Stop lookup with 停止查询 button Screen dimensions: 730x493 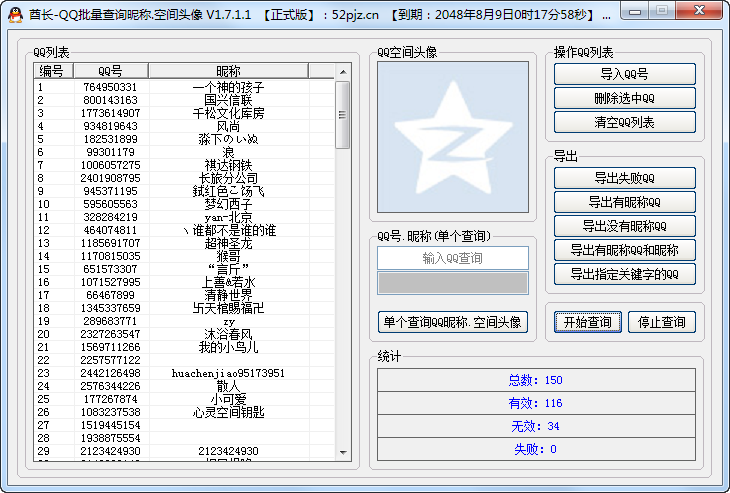661,322
